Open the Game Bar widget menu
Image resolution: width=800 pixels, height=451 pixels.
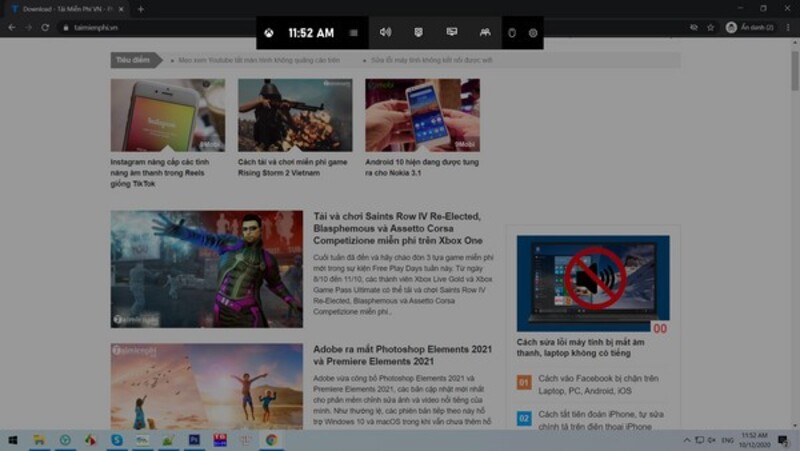(x=354, y=33)
